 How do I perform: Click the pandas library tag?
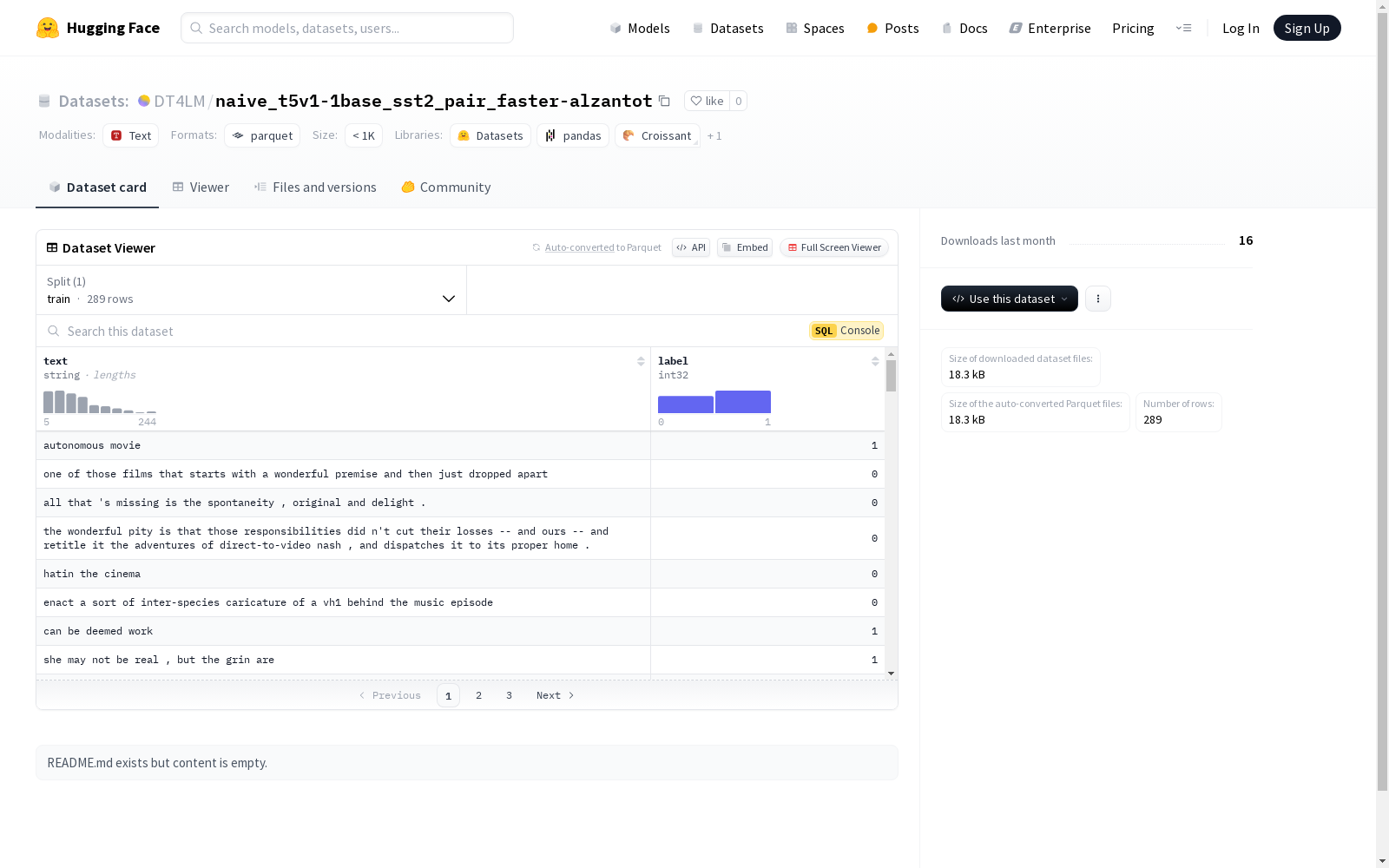(573, 135)
